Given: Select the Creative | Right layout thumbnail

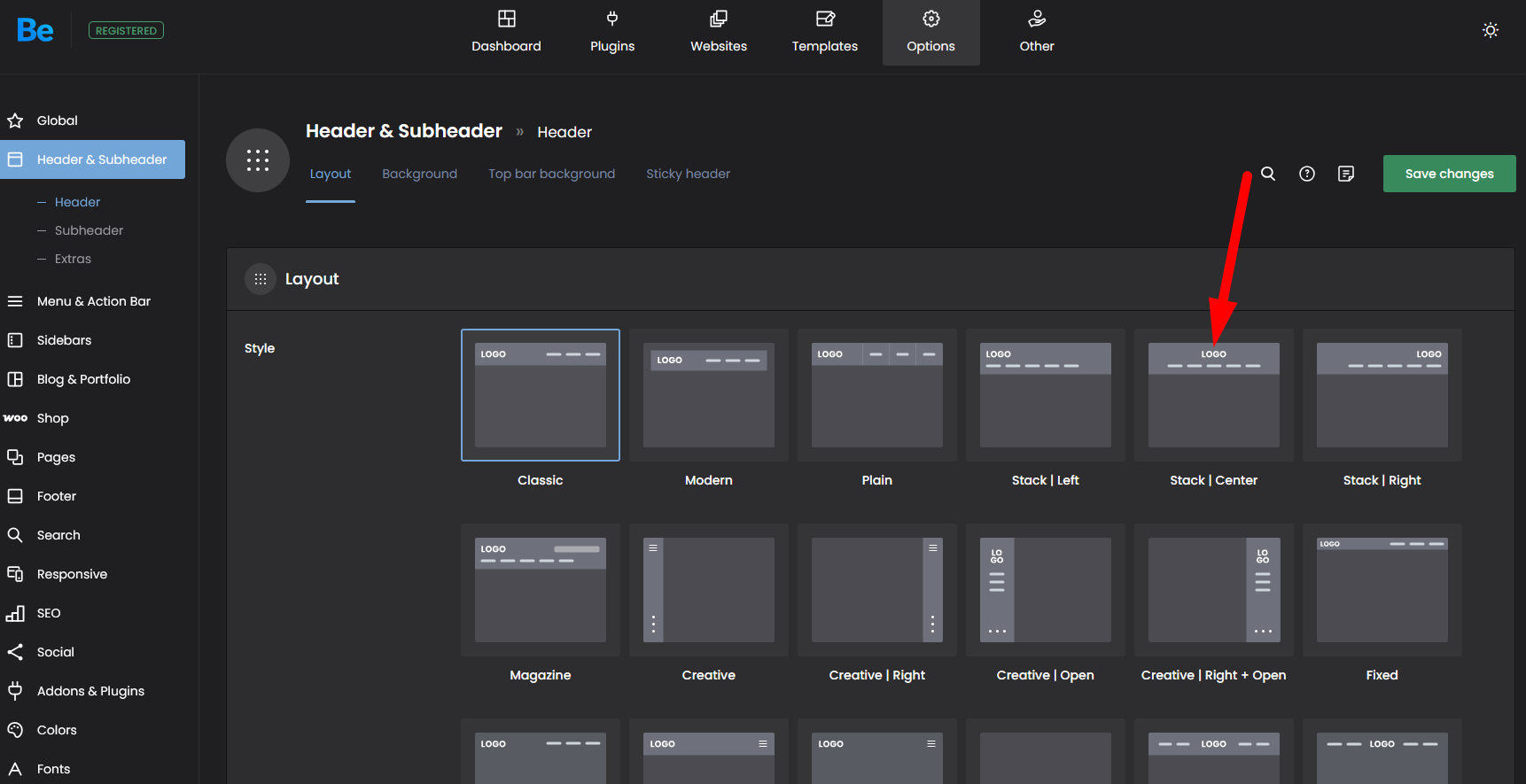Looking at the screenshot, I should (876, 590).
